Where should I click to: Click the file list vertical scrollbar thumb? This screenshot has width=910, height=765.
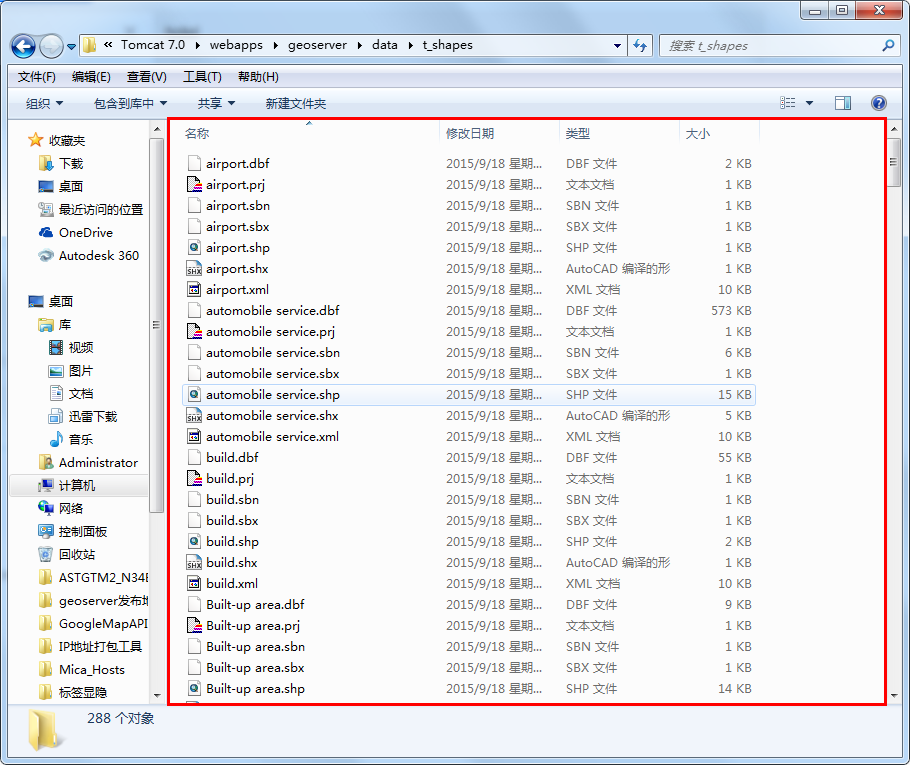click(894, 164)
